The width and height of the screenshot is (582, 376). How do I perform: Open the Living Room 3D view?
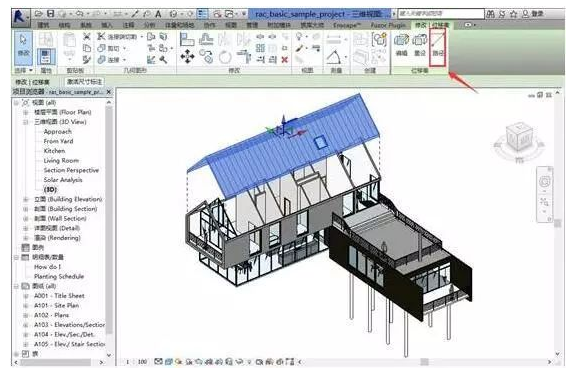[x=61, y=160]
